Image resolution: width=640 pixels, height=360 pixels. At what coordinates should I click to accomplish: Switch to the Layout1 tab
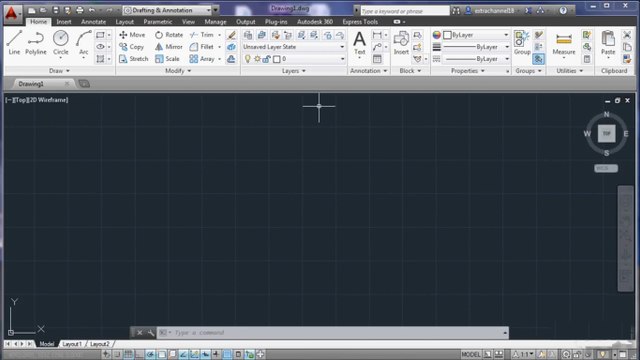pyautogui.click(x=72, y=344)
